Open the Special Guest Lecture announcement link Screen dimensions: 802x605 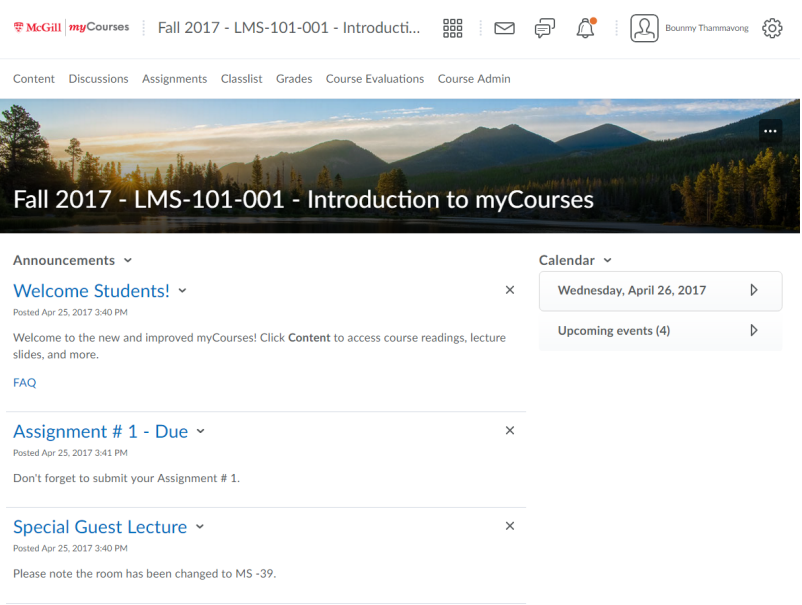(x=100, y=527)
